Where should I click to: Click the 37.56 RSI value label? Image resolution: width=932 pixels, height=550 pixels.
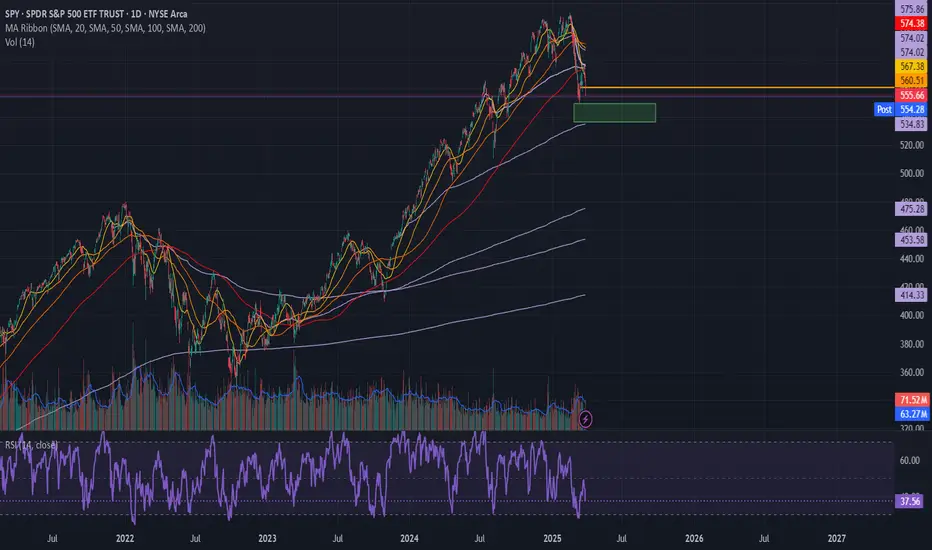[x=910, y=501]
